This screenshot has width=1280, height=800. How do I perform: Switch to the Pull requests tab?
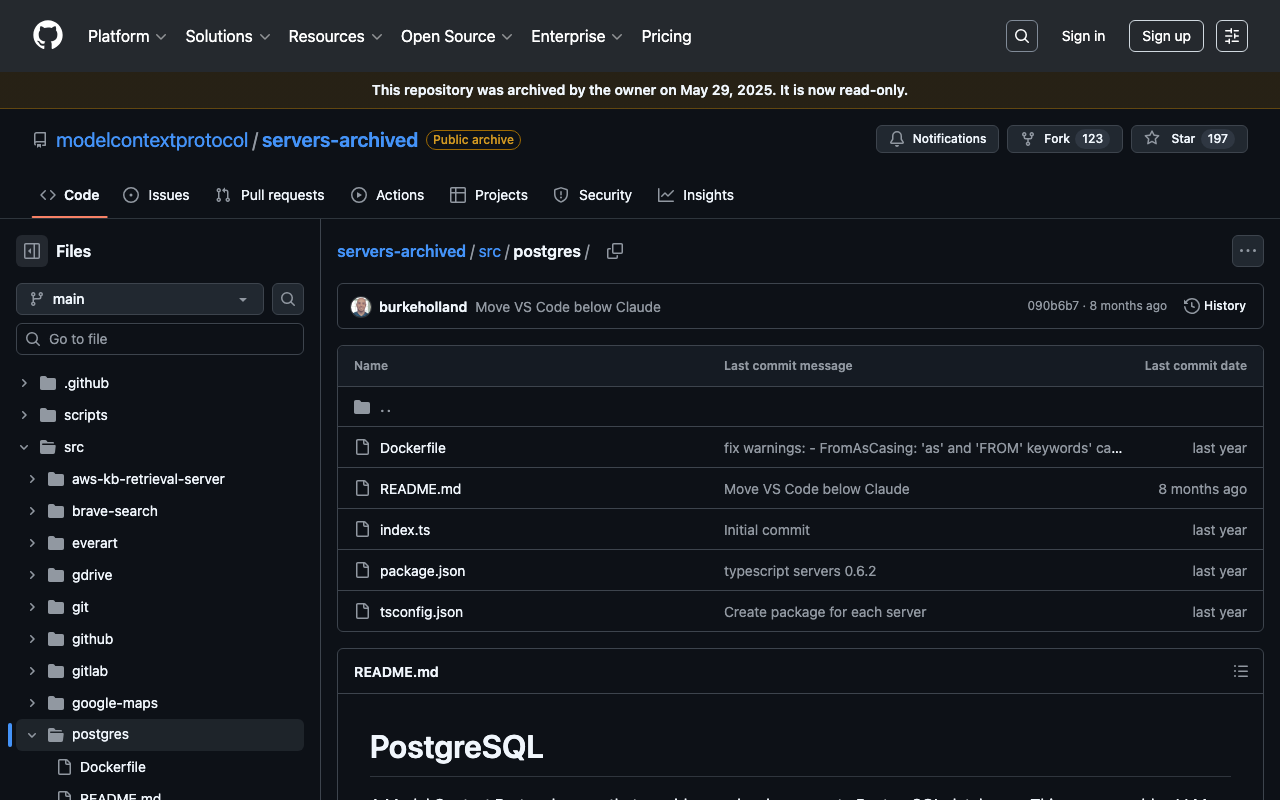pyautogui.click(x=270, y=195)
